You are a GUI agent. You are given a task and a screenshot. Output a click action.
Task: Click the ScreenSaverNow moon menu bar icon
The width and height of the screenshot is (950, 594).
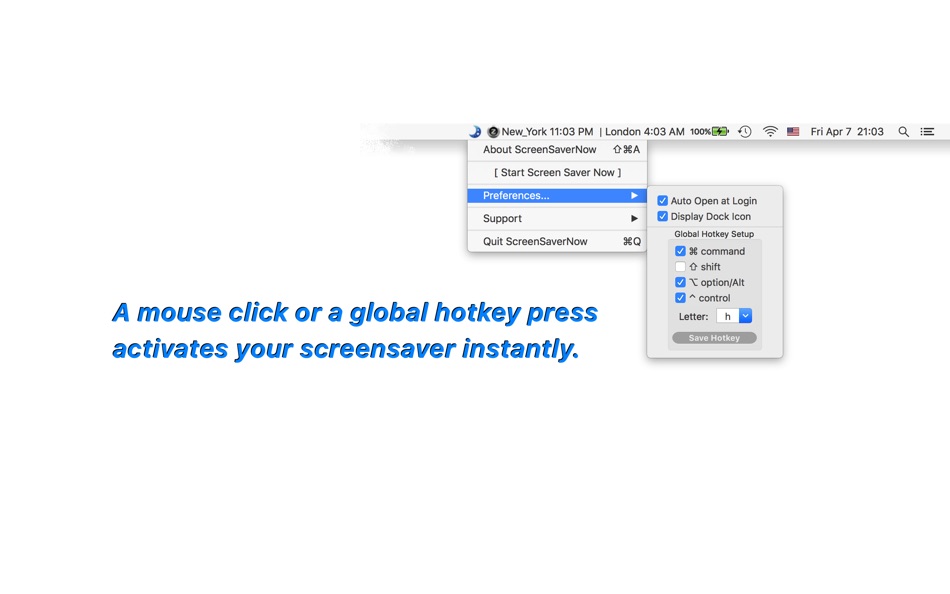point(475,132)
